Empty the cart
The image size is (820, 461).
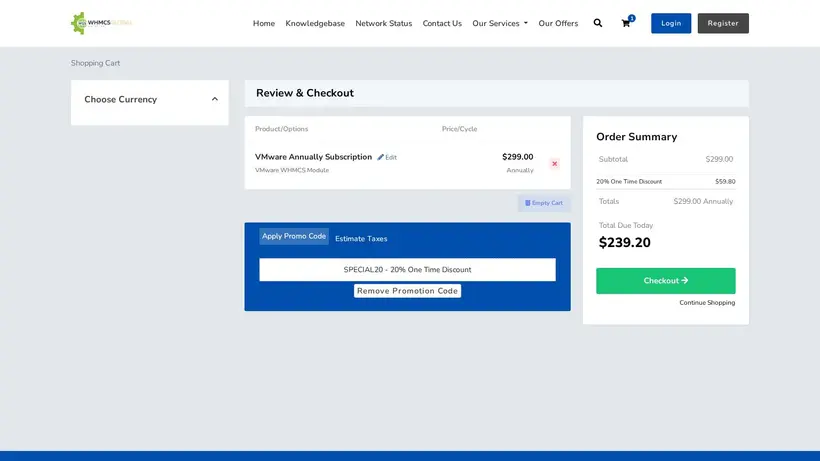(544, 203)
